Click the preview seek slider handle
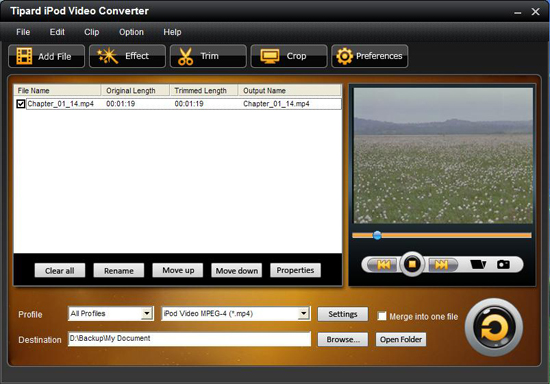 click(377, 235)
